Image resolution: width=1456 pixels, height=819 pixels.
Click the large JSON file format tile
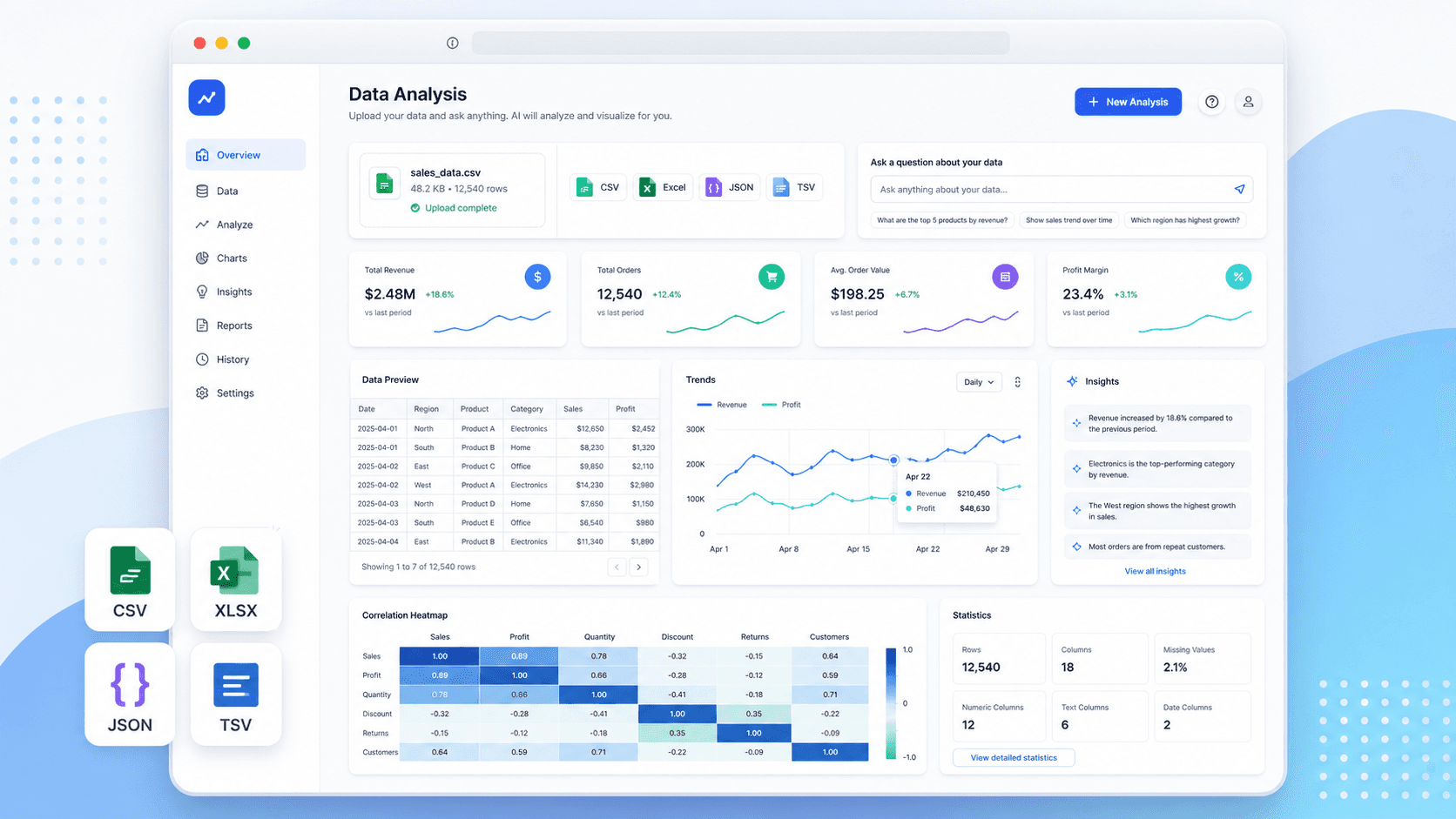(x=130, y=695)
